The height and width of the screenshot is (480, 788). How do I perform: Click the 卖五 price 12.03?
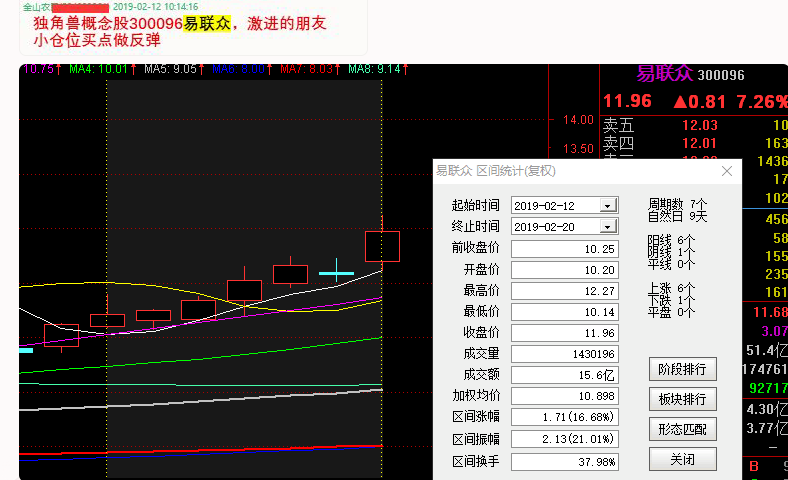tap(700, 125)
